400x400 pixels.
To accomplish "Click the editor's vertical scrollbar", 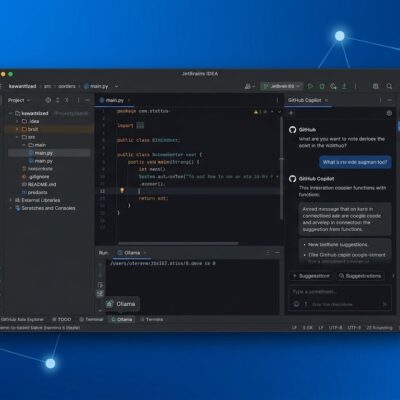I will pyautogui.click(x=281, y=168).
